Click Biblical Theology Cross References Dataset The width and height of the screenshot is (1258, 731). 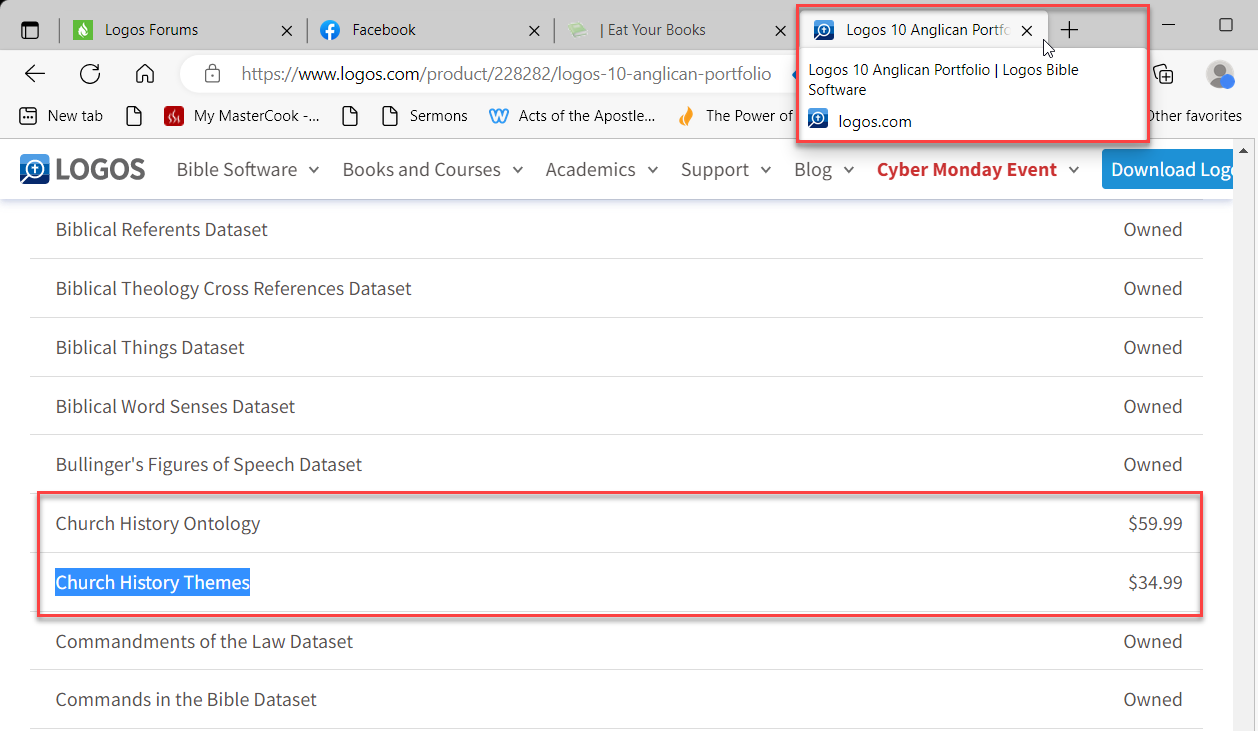click(x=233, y=288)
